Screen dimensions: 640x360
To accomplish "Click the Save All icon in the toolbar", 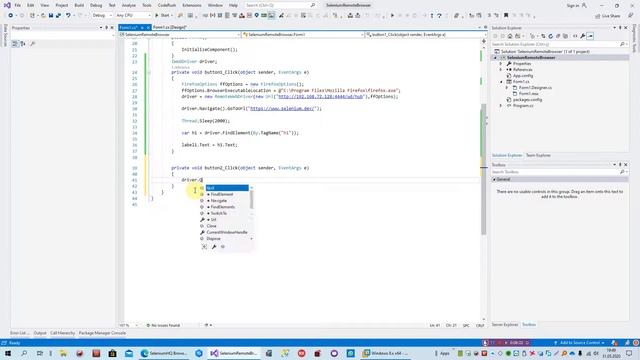I will coord(58,16).
